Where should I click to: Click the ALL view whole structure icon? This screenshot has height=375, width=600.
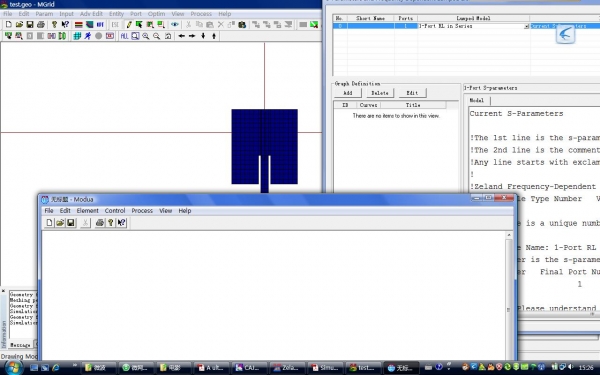124,36
